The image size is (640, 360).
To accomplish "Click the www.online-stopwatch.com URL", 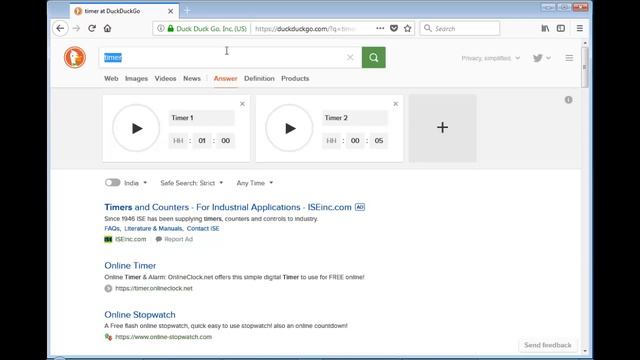I will [163, 337].
